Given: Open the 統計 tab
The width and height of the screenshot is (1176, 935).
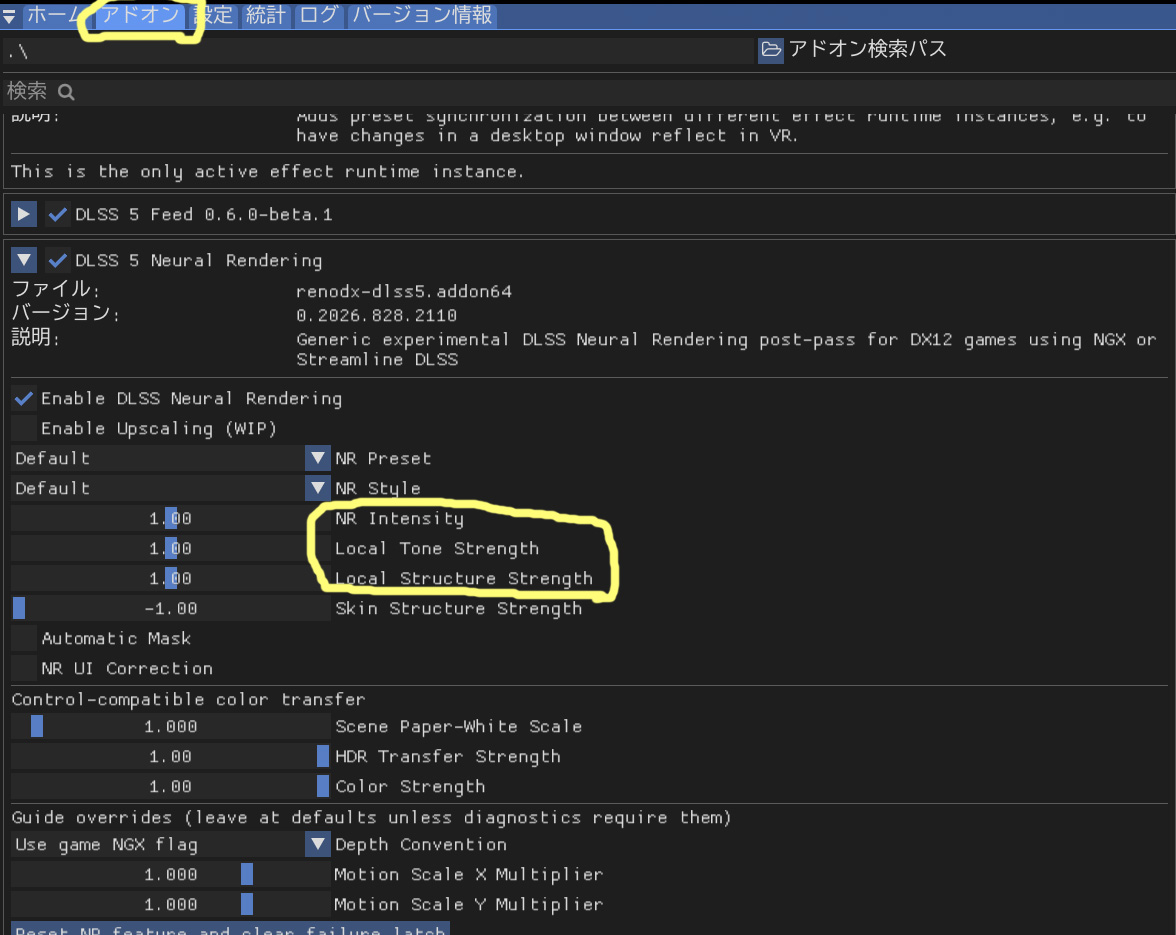Looking at the screenshot, I should click(266, 15).
